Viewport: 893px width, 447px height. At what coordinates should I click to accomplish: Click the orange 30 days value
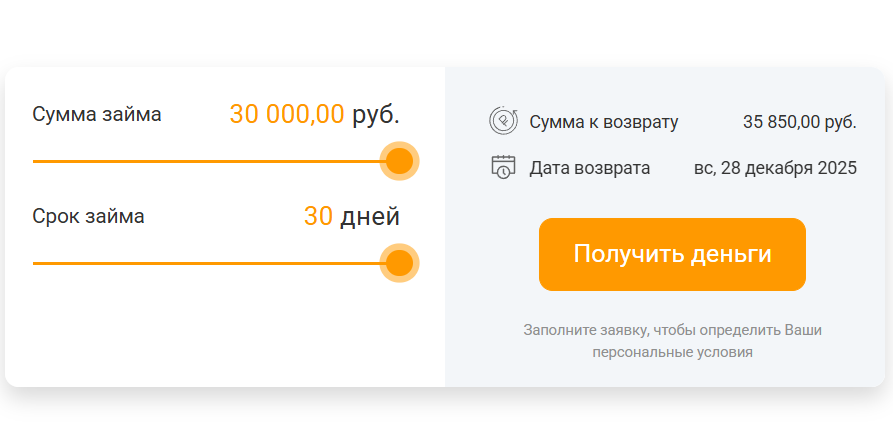click(x=318, y=216)
